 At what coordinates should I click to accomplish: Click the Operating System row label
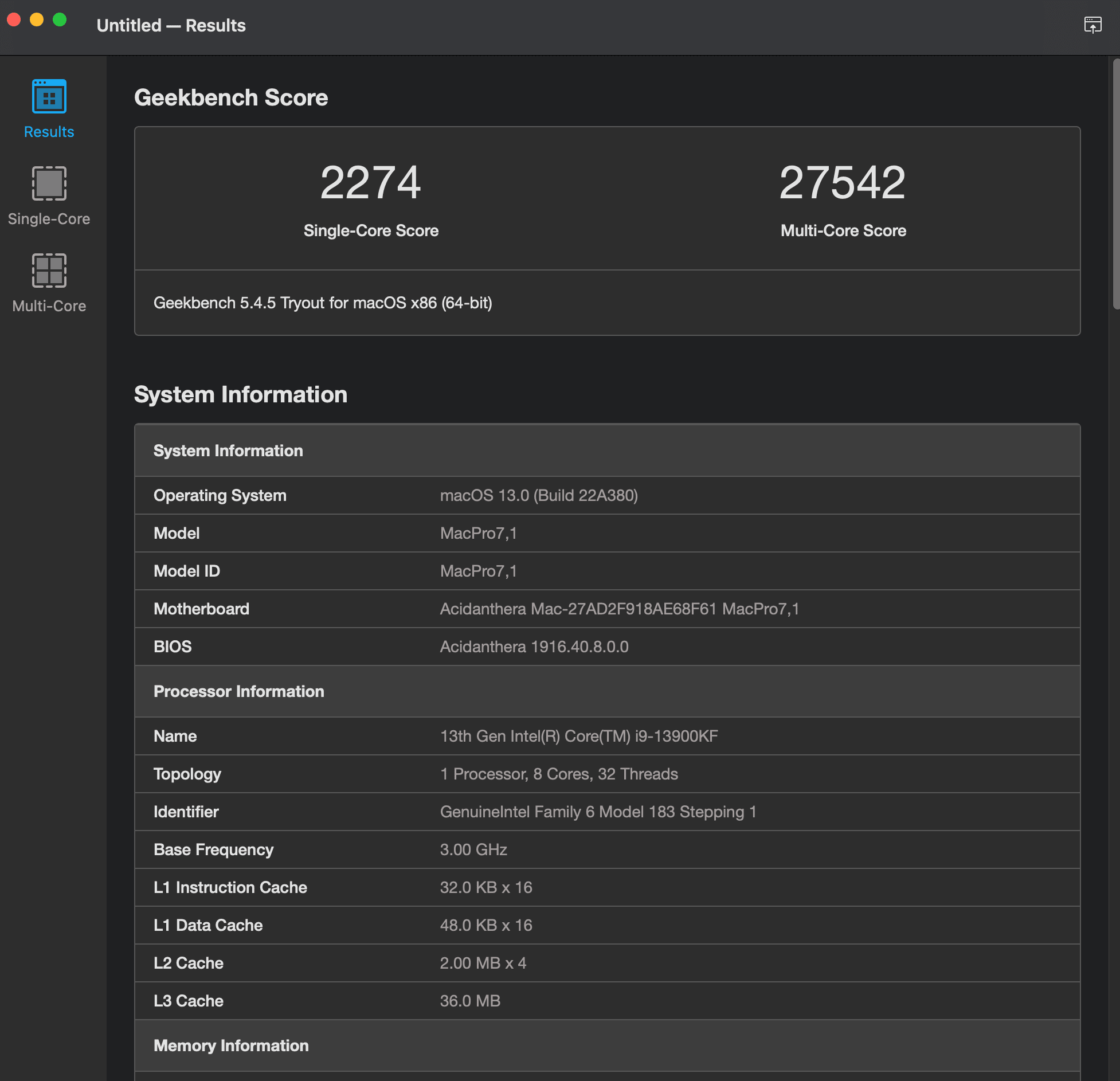tap(220, 495)
